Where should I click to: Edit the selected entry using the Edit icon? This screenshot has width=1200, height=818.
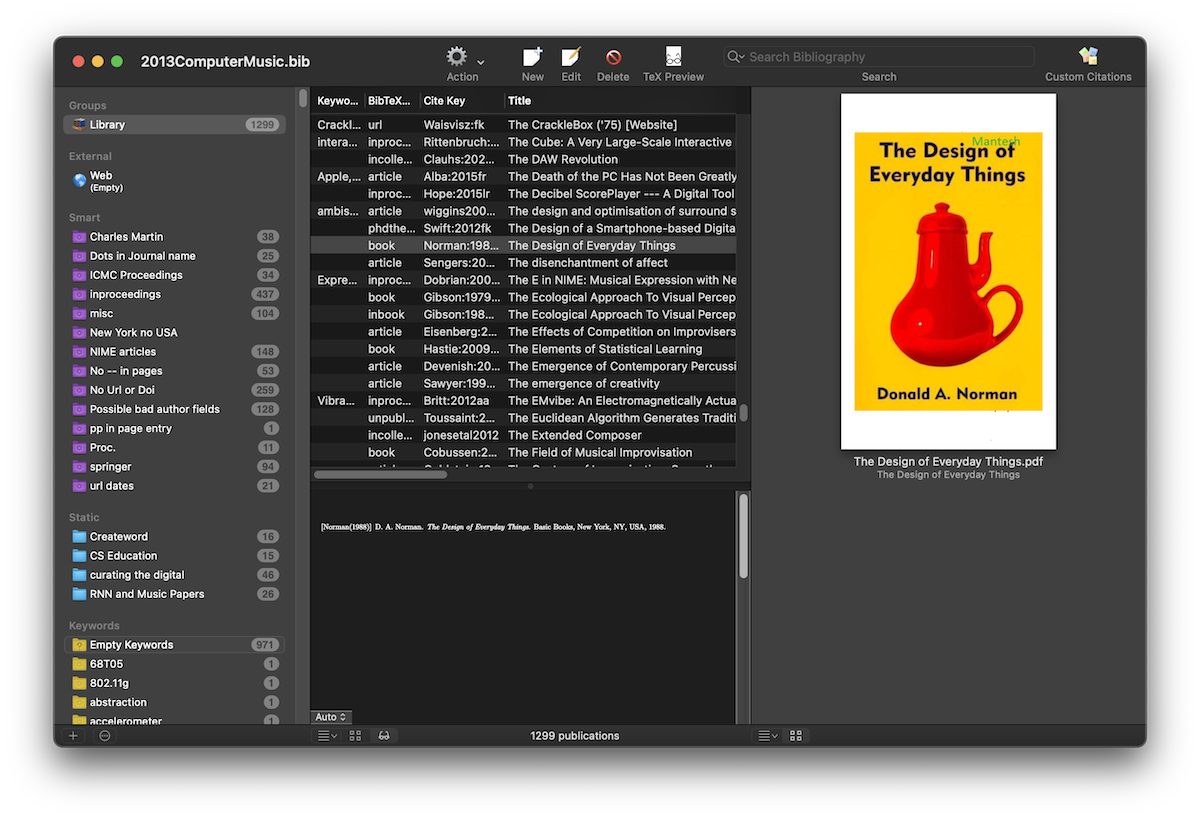click(x=571, y=58)
